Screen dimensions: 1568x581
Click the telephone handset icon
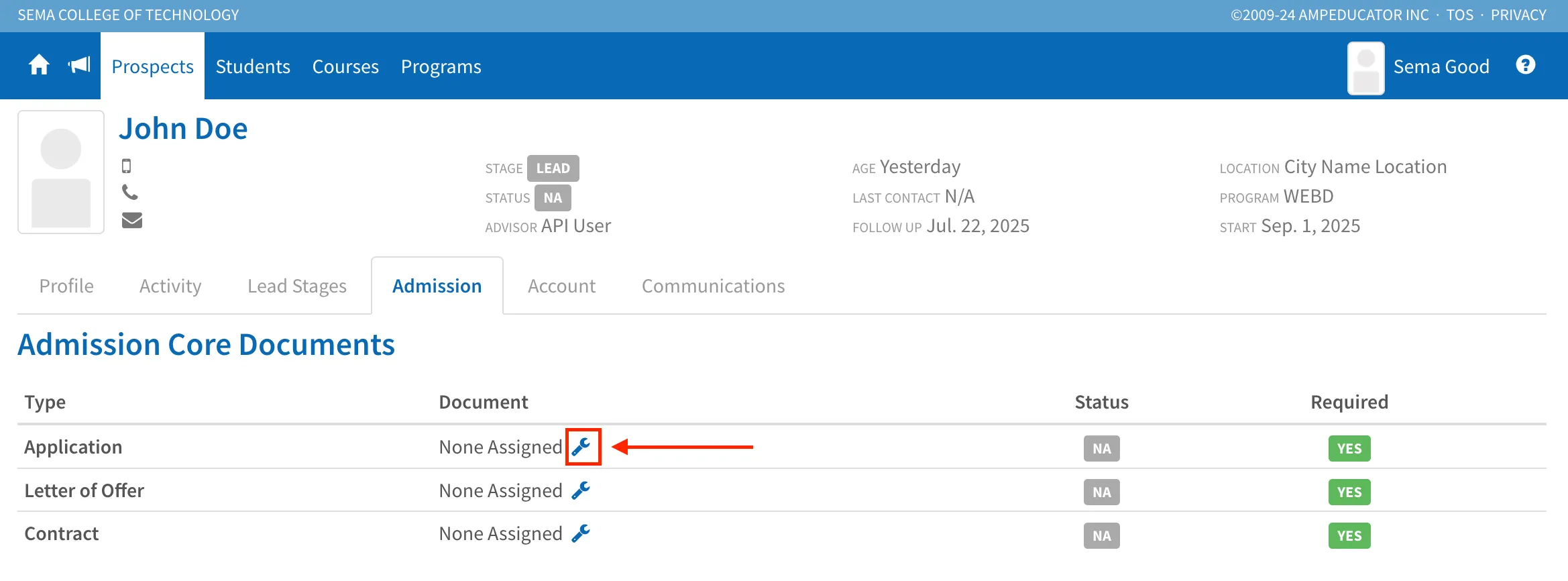(130, 193)
